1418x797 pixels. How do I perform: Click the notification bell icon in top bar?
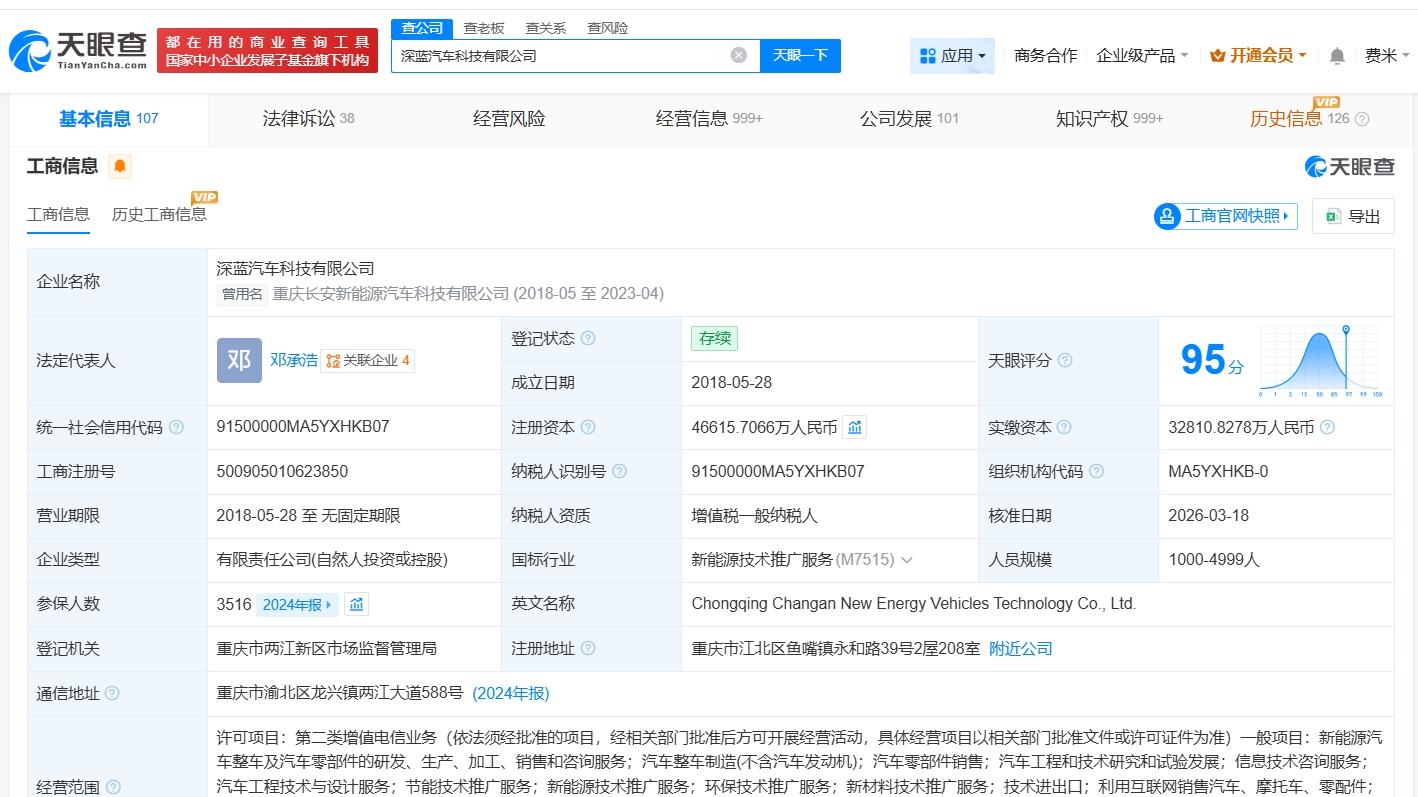pos(1336,56)
